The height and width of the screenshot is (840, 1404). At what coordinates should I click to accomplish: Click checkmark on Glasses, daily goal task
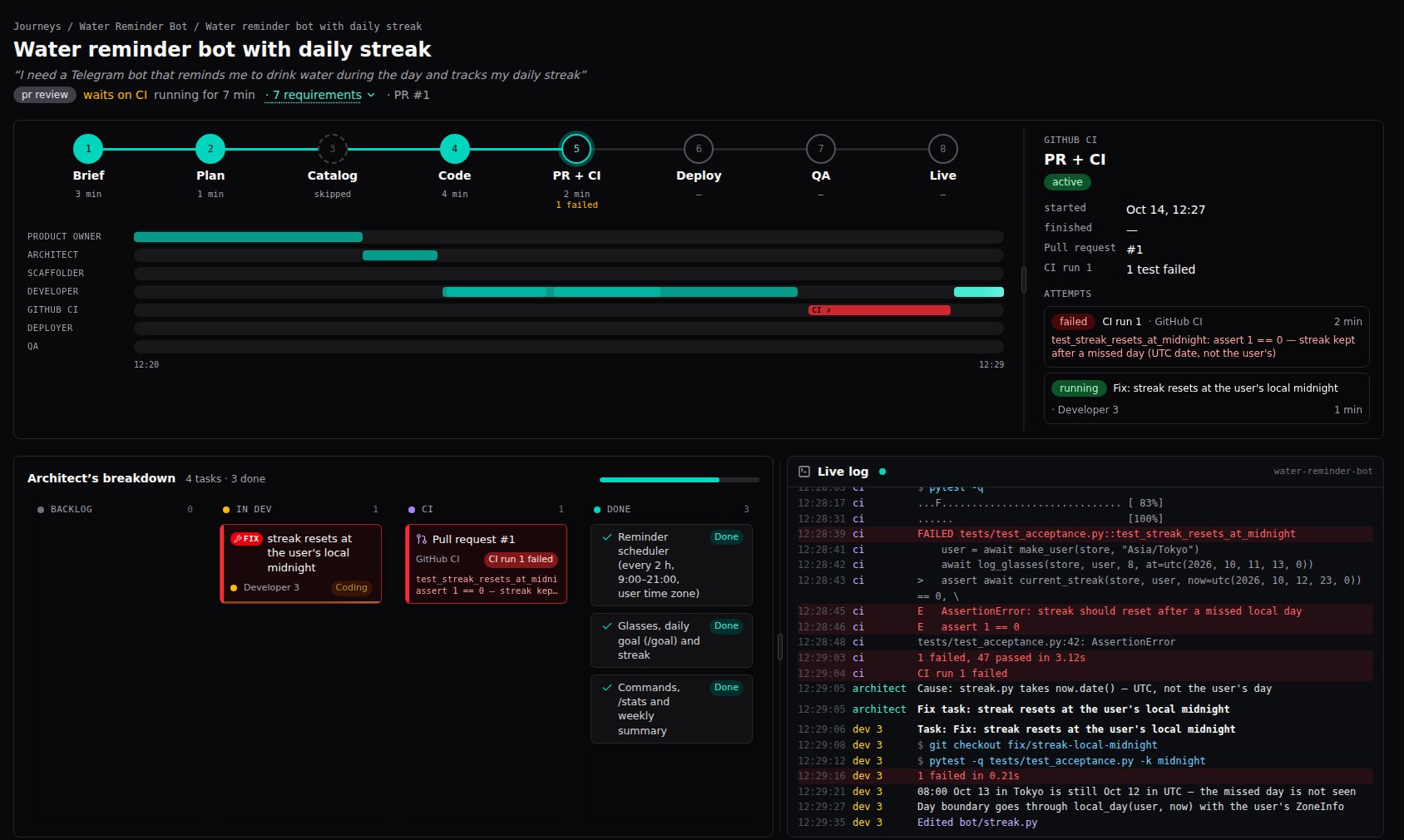pyautogui.click(x=607, y=626)
